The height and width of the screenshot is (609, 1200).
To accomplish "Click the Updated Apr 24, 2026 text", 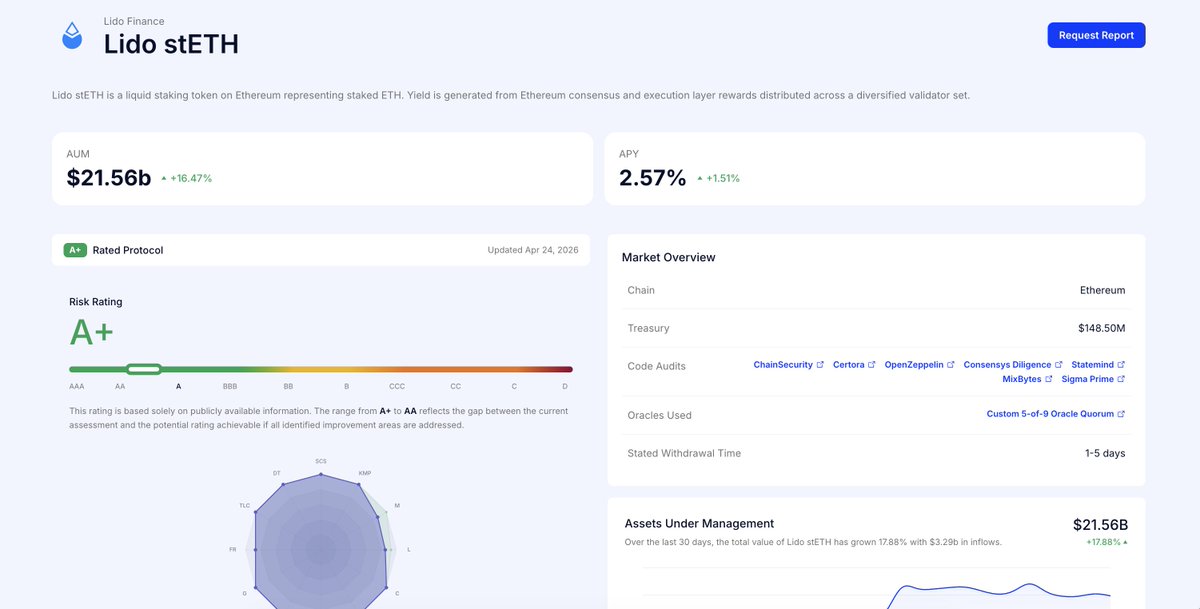I will click(532, 250).
